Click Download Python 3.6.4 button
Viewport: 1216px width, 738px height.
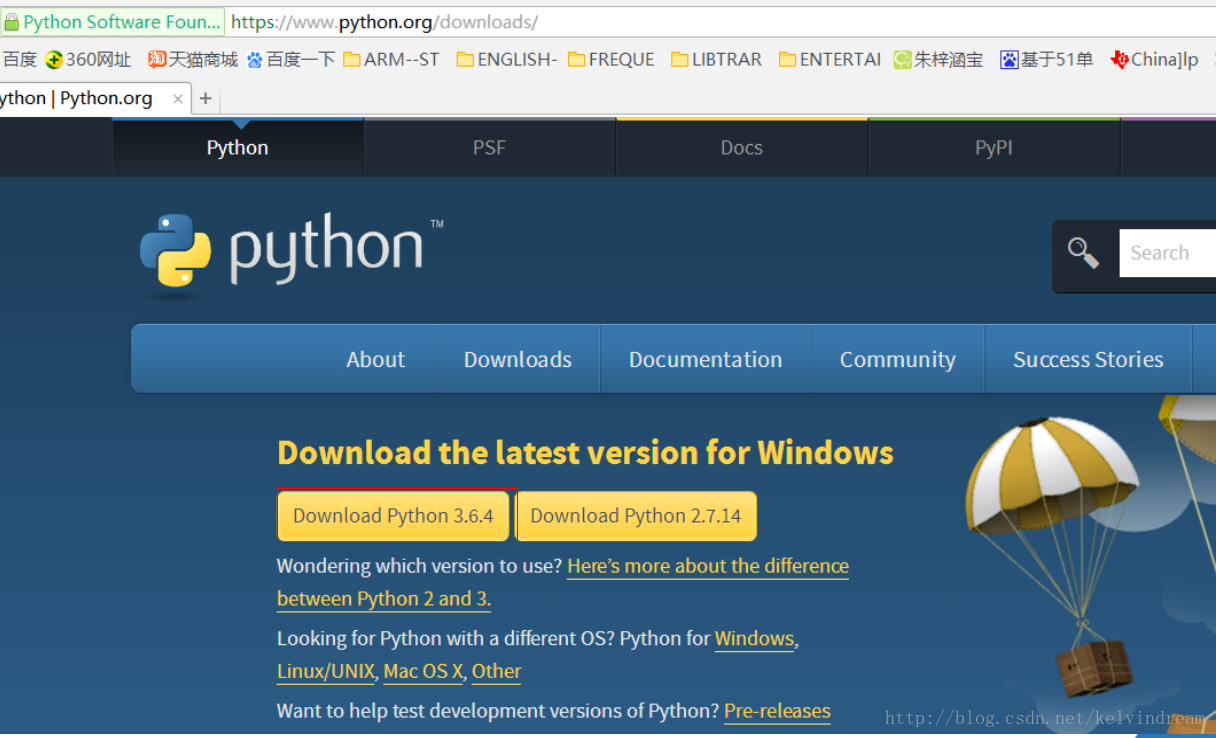pos(394,516)
